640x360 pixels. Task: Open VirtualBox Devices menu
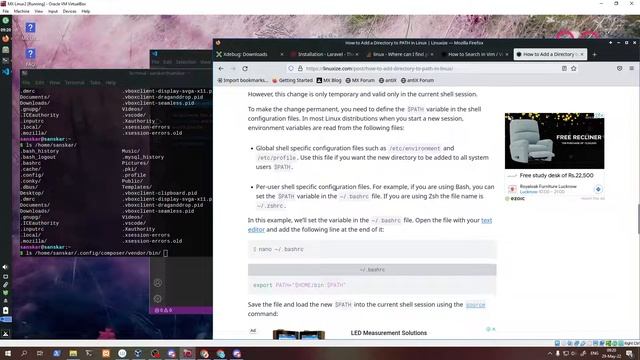(69, 11)
